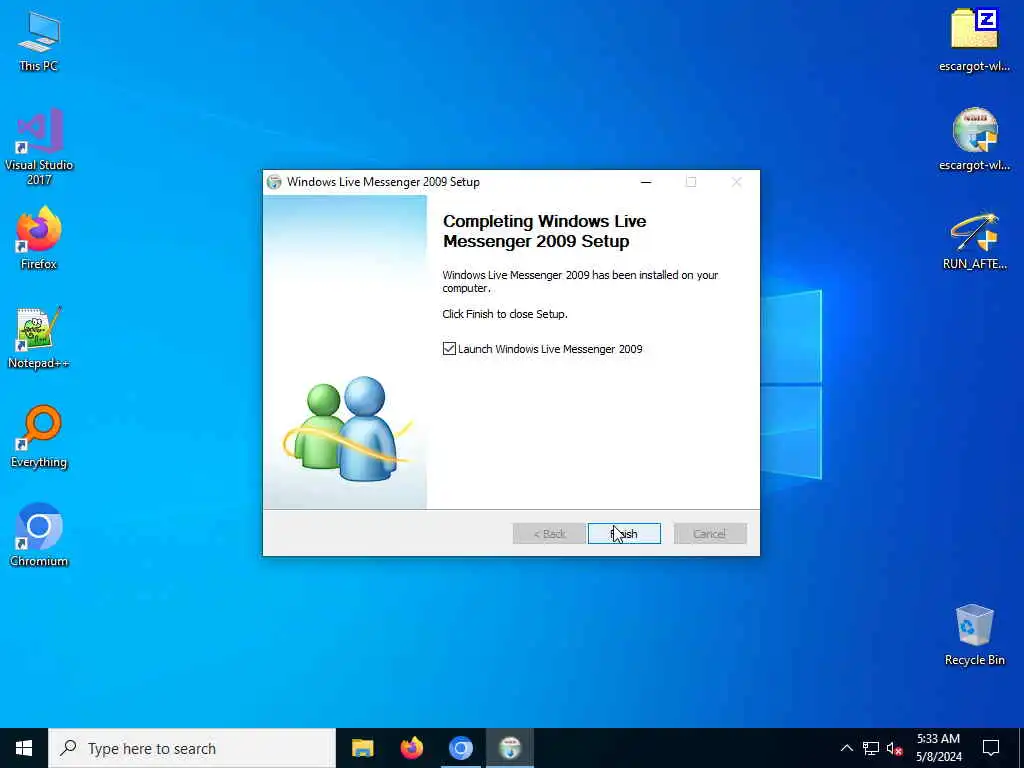The image size is (1024, 768).
Task: Select the escargot zip folder icon
Action: [x=974, y=40]
